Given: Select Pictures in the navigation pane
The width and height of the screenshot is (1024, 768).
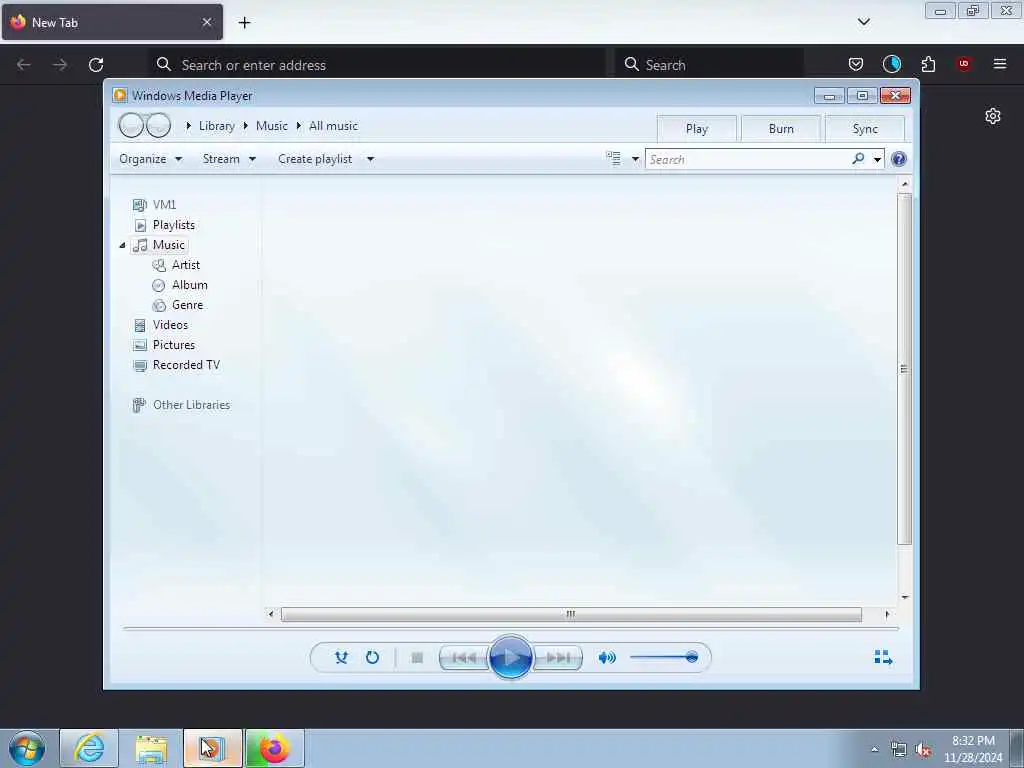Looking at the screenshot, I should click(164, 345).
